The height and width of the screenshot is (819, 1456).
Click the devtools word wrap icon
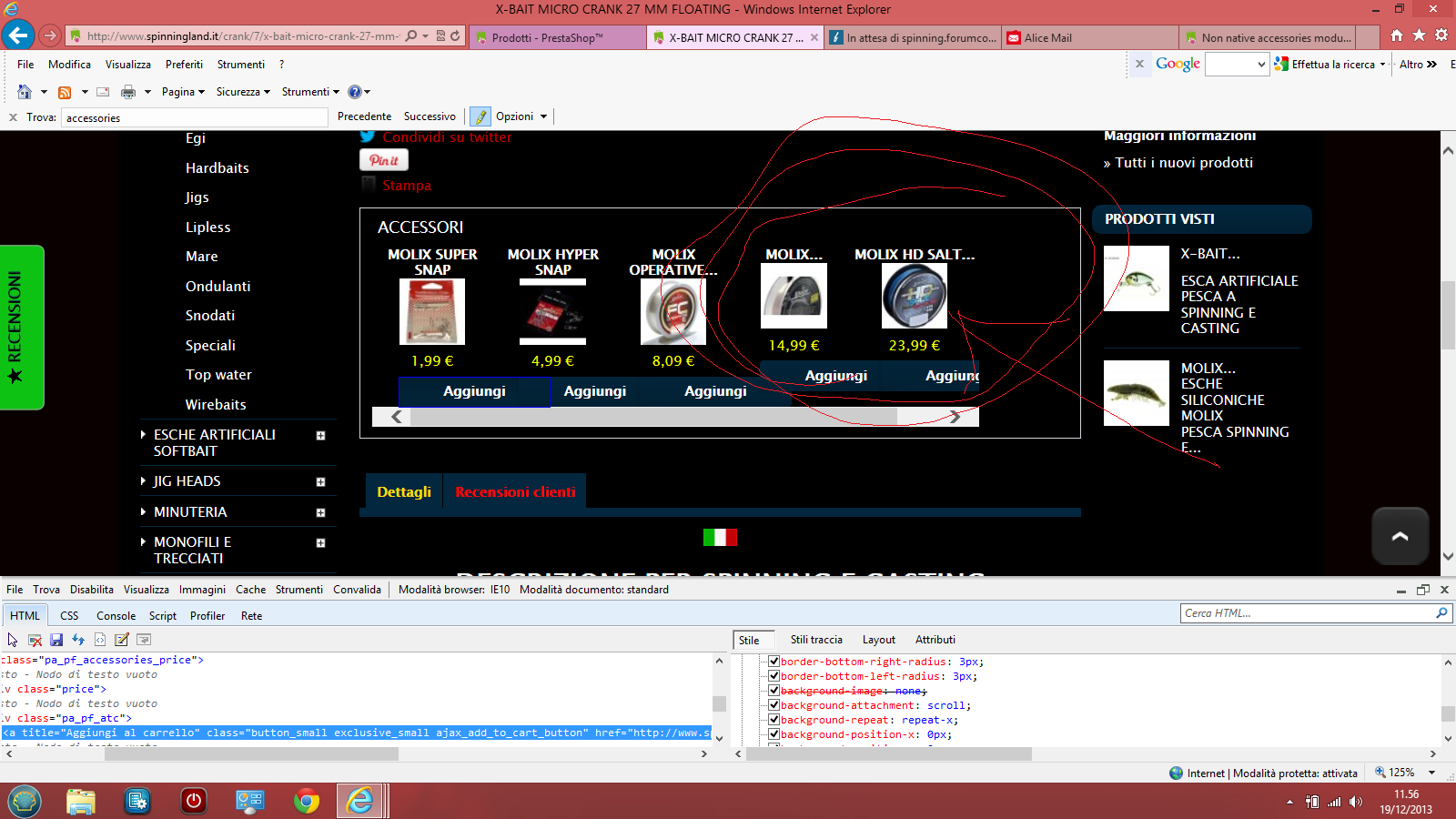click(x=144, y=640)
